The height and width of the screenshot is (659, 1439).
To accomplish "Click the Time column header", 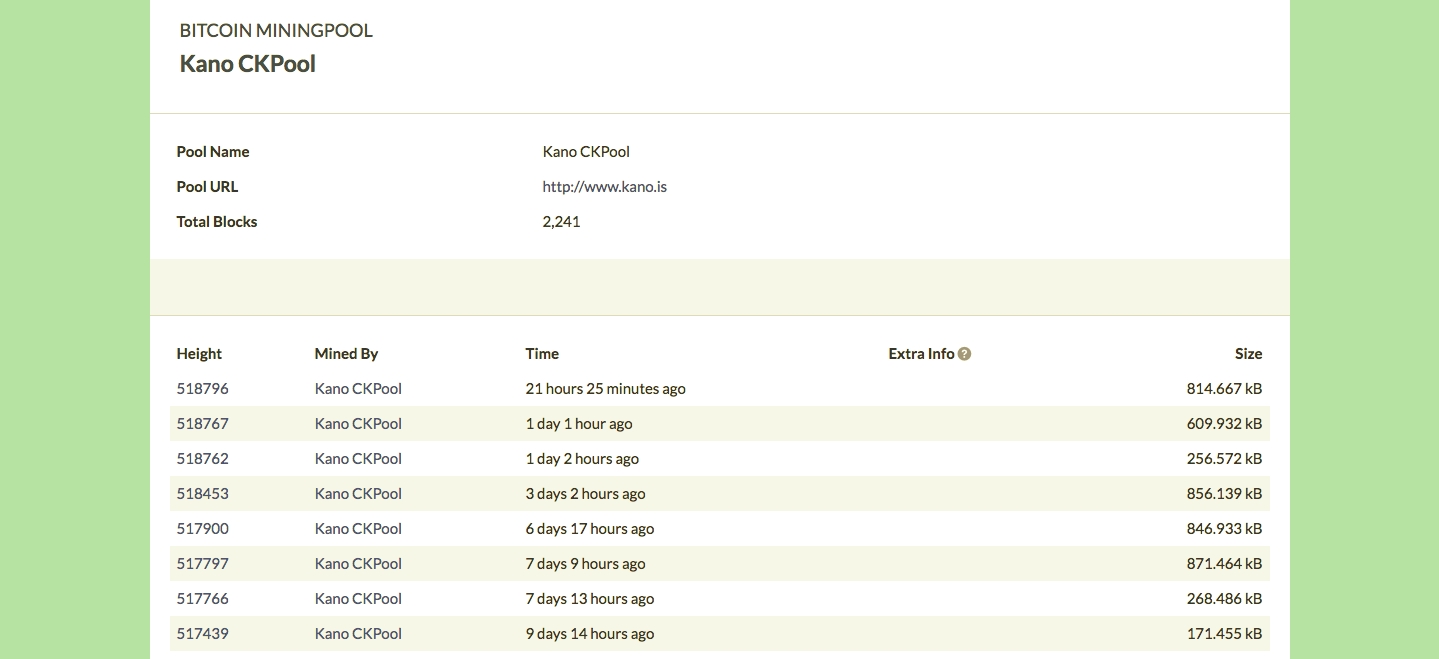I will (x=542, y=354).
